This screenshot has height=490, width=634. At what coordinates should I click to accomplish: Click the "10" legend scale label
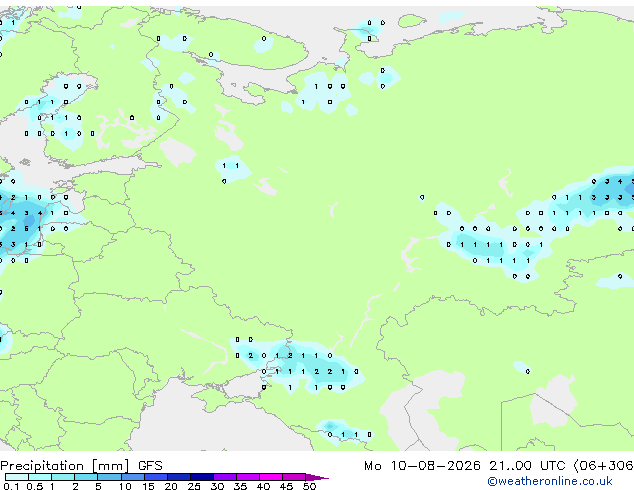coord(125,486)
